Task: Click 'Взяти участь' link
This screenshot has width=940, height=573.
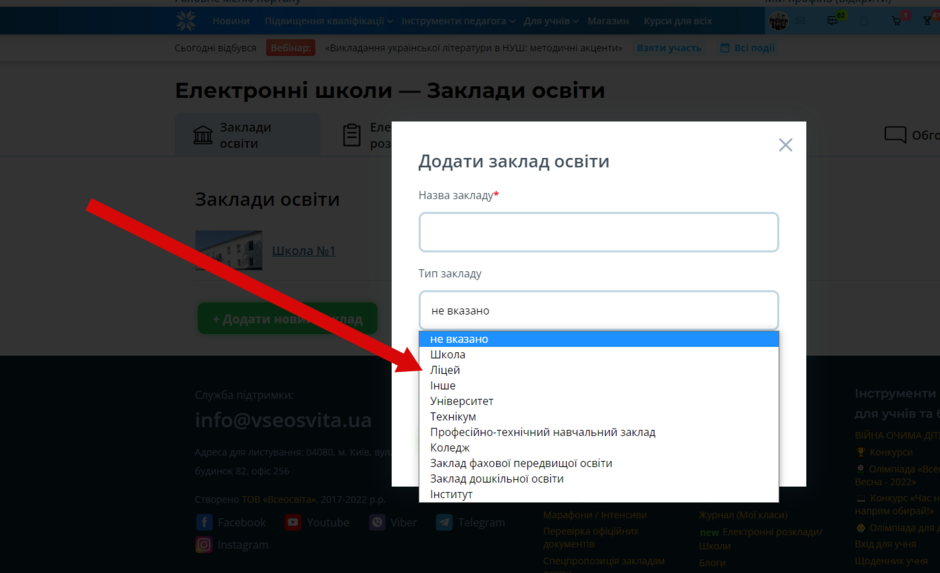Action: (669, 48)
